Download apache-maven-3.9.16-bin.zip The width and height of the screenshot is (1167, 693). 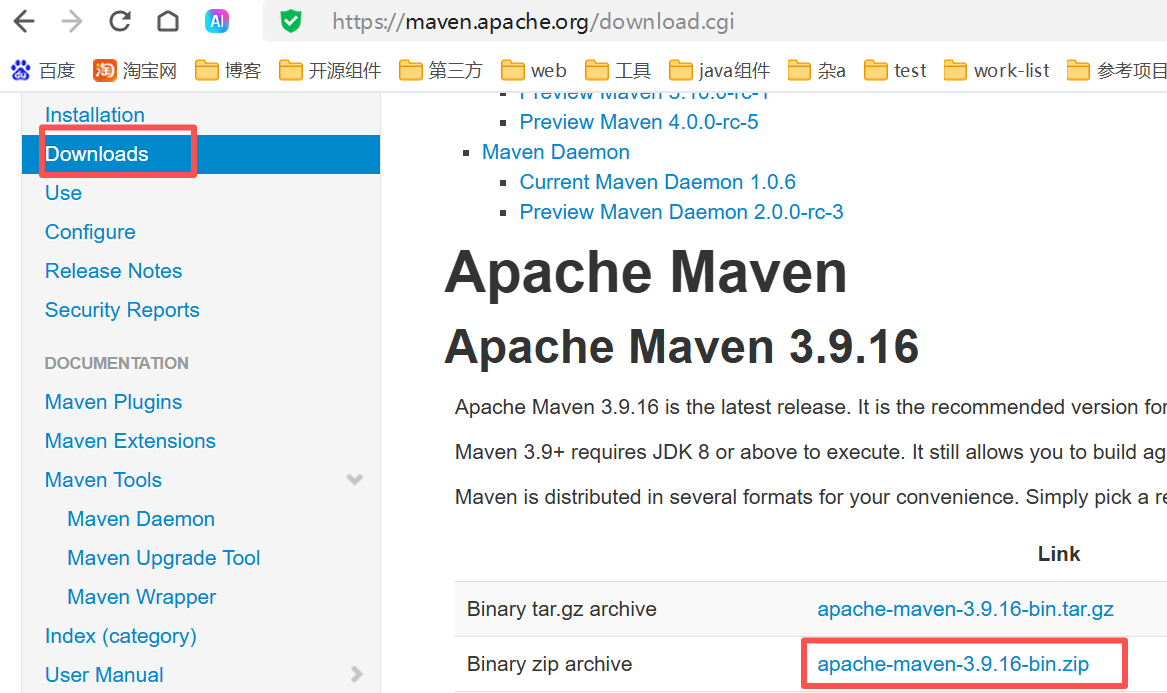click(953, 664)
